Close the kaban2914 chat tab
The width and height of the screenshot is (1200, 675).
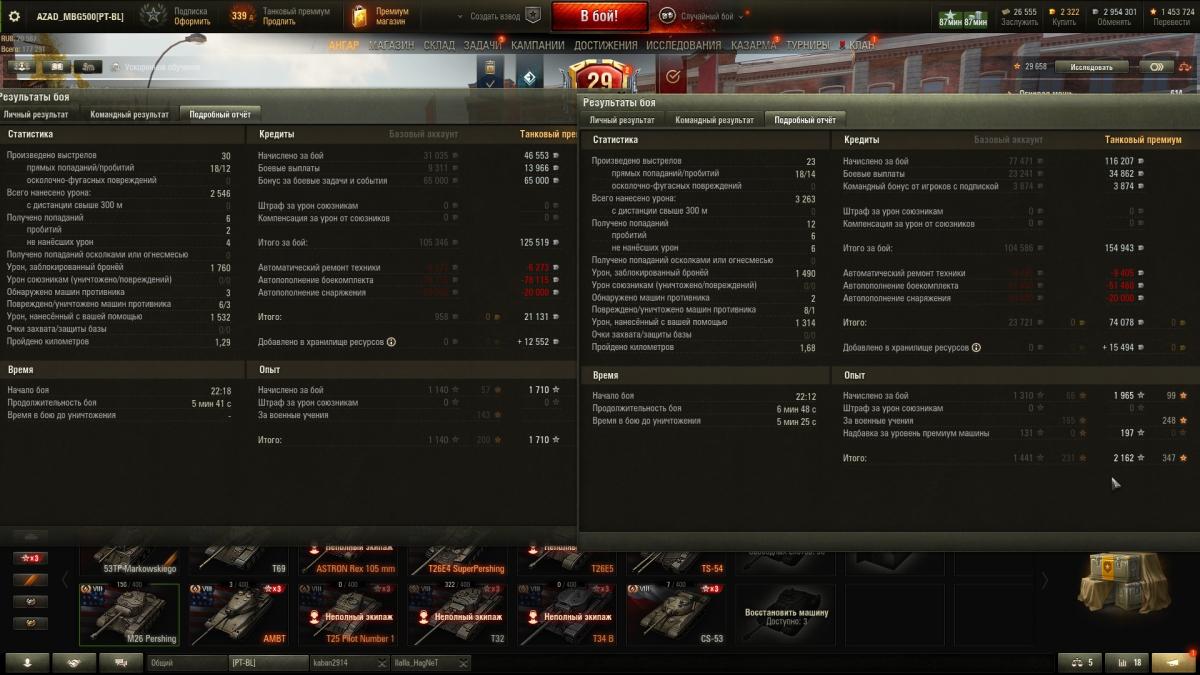click(x=382, y=663)
